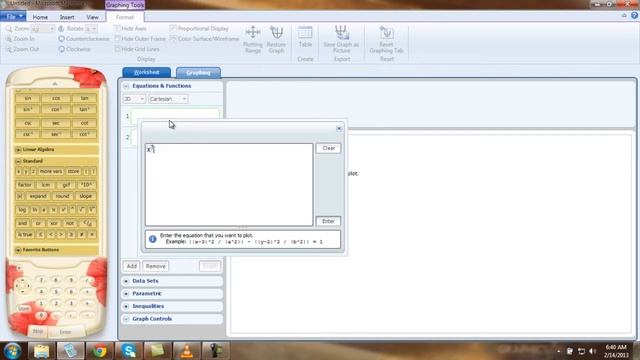Expand the Graph Controls section

pos(126,319)
